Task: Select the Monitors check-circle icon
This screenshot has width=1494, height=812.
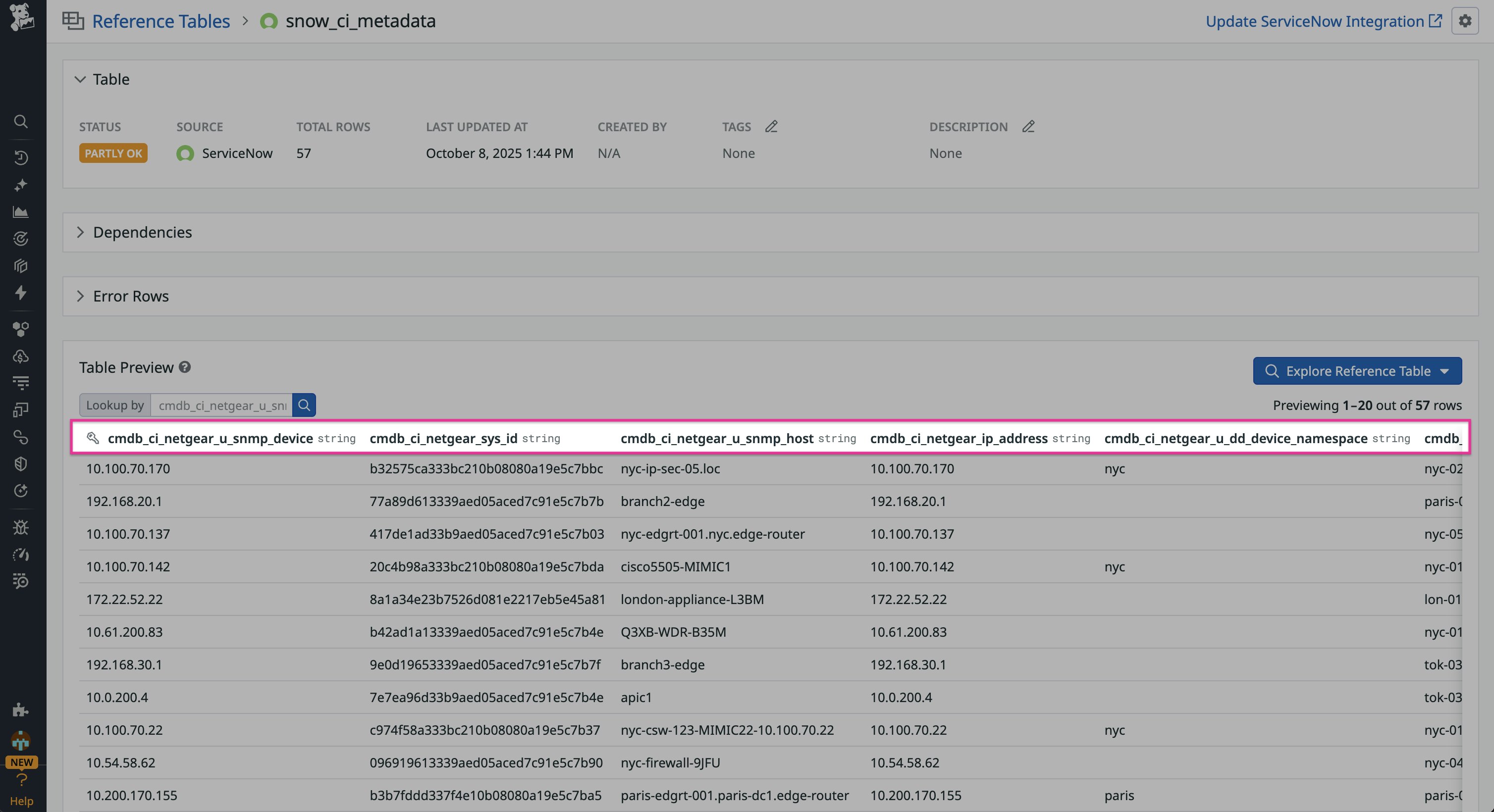Action: [x=21, y=239]
